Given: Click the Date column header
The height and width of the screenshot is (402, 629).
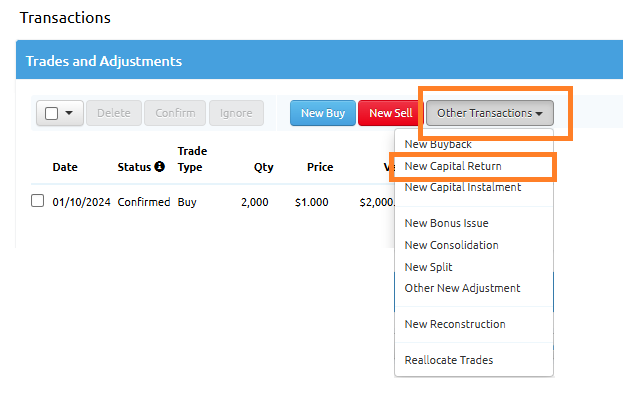Looking at the screenshot, I should click(x=64, y=167).
